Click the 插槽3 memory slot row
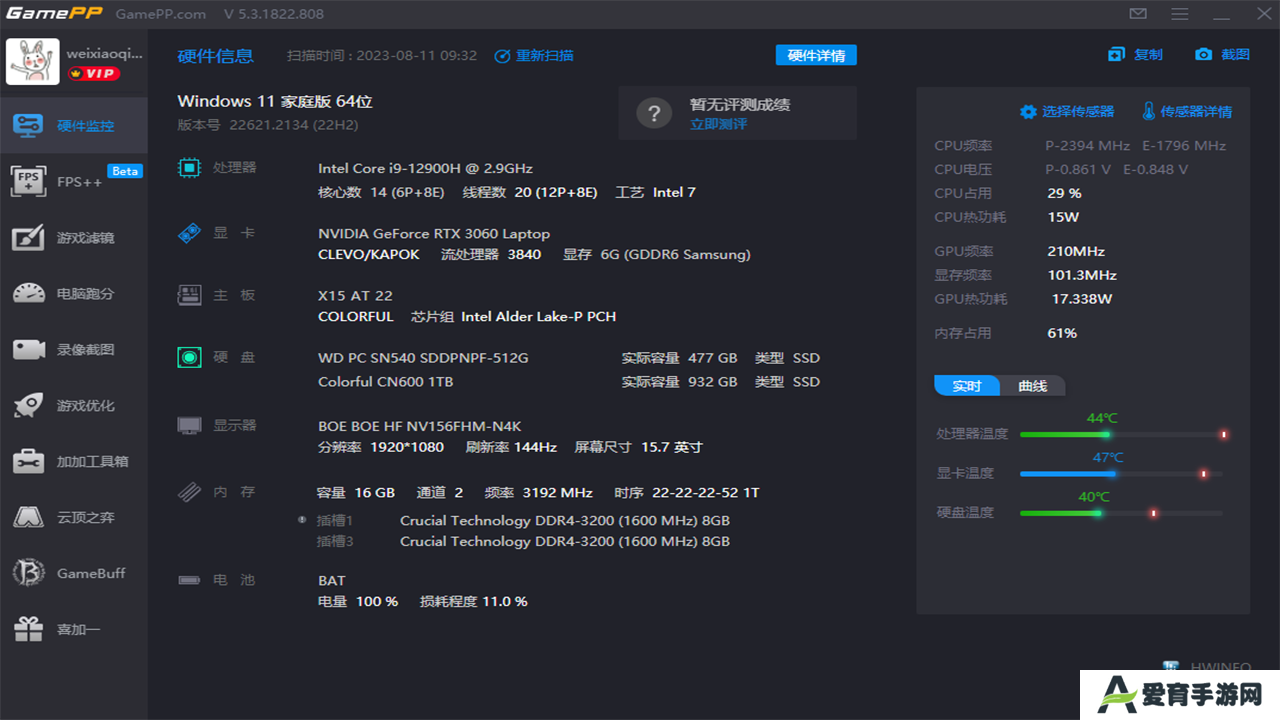The width and height of the screenshot is (1280, 720). (x=523, y=541)
